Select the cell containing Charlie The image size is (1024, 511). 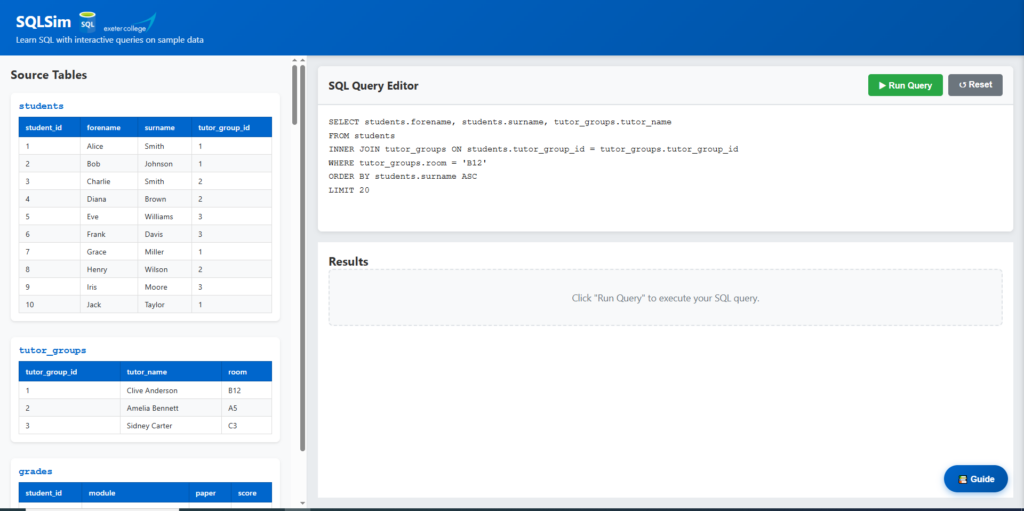tap(109, 182)
